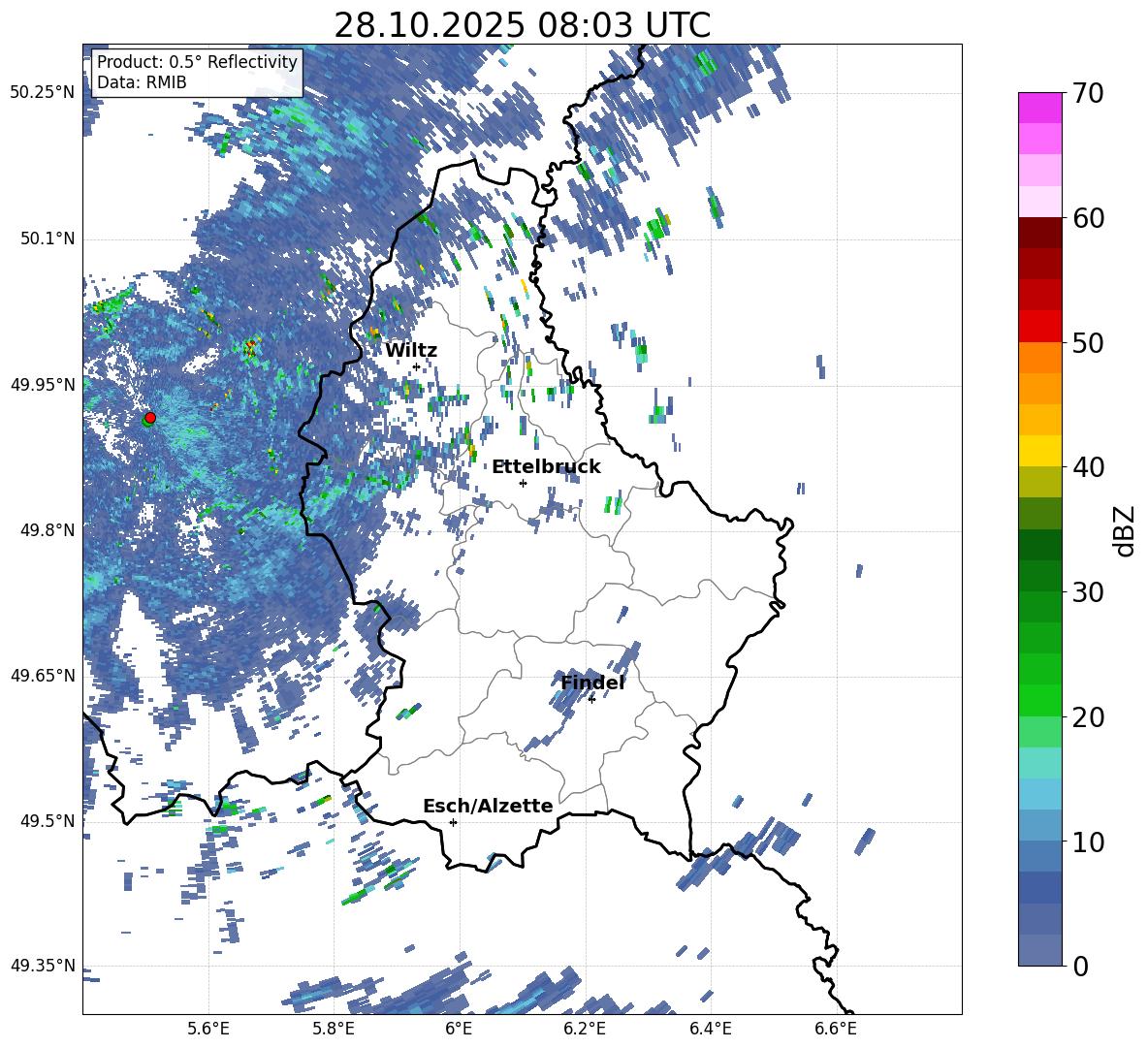Screen dimensions: 1148x1048
Task: Click the 5.8°E longitude label
Action: pos(334,1029)
